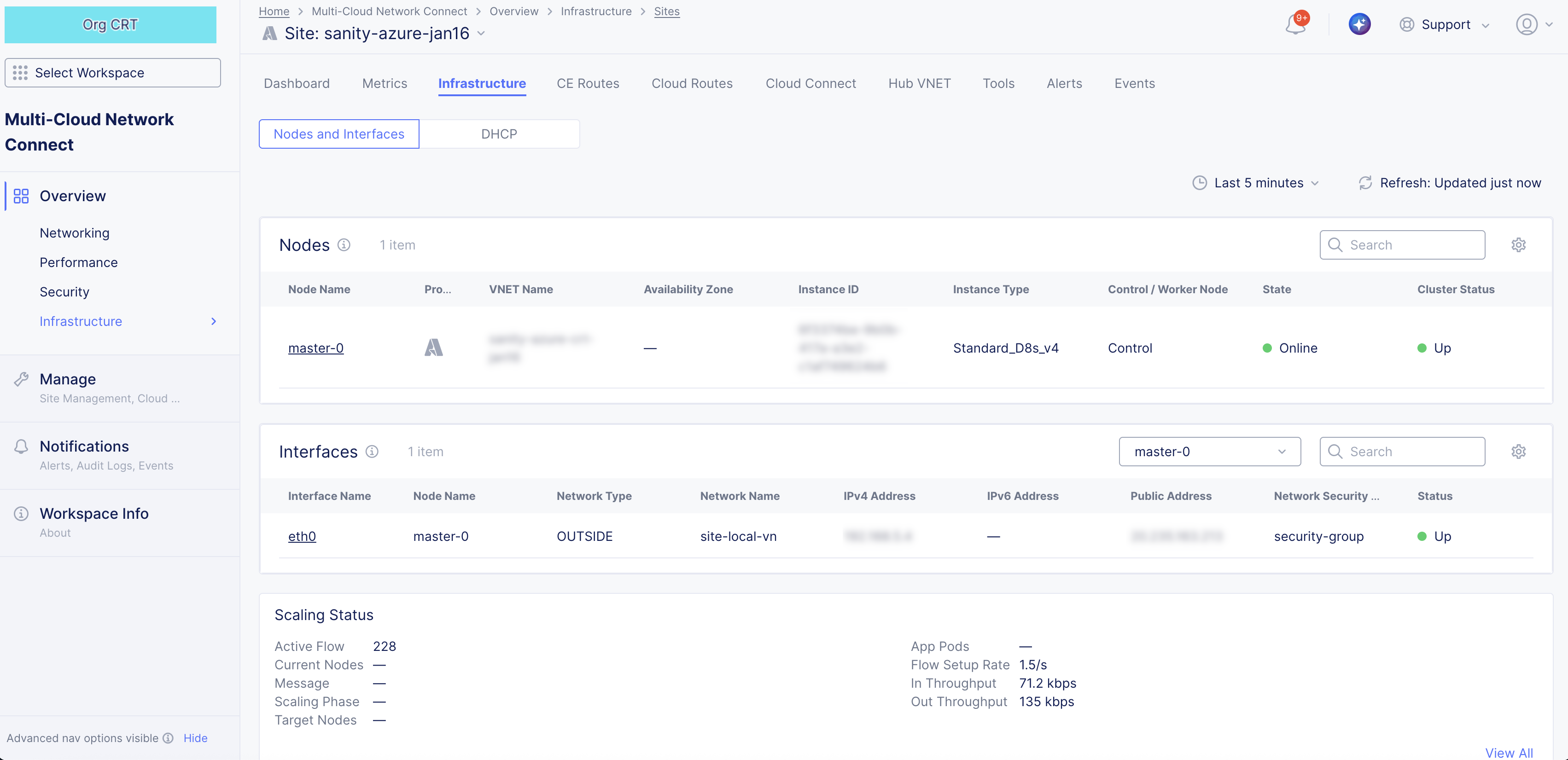Viewport: 1568px width, 760px height.
Task: Open the master-0 node link
Action: tap(315, 348)
